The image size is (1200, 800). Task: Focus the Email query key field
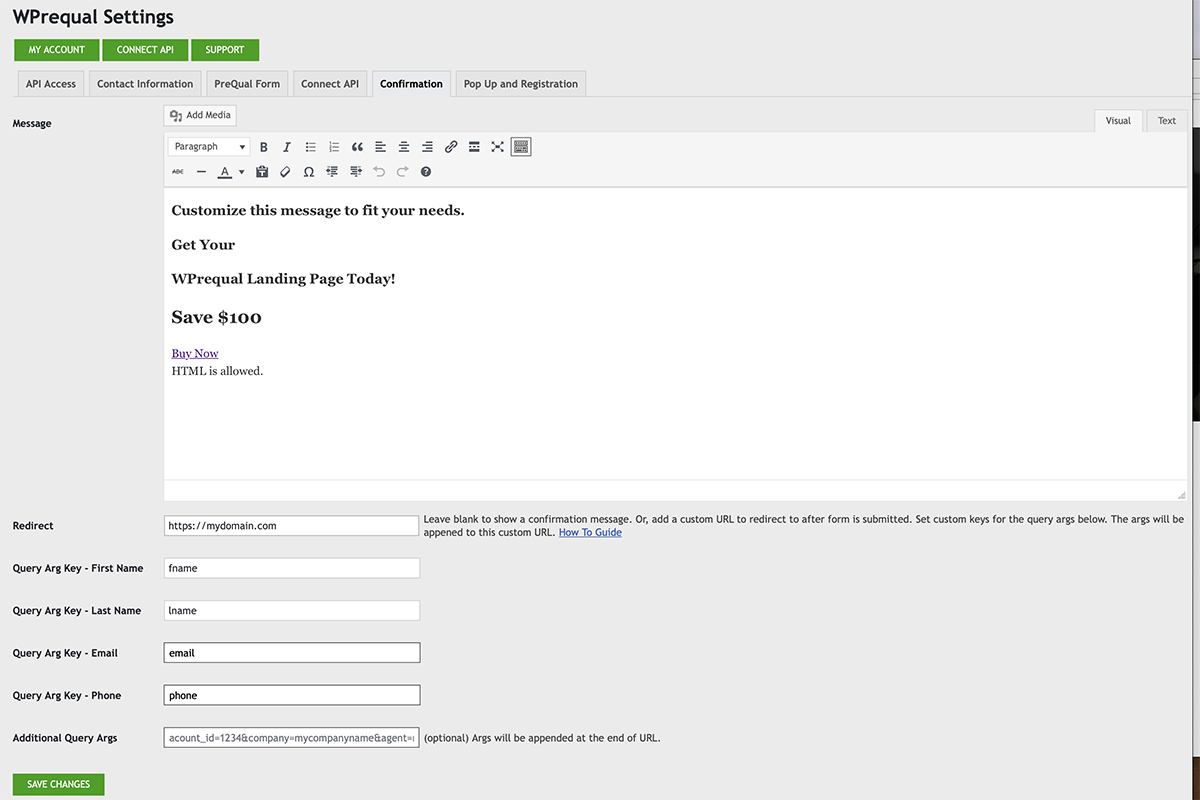coord(292,653)
